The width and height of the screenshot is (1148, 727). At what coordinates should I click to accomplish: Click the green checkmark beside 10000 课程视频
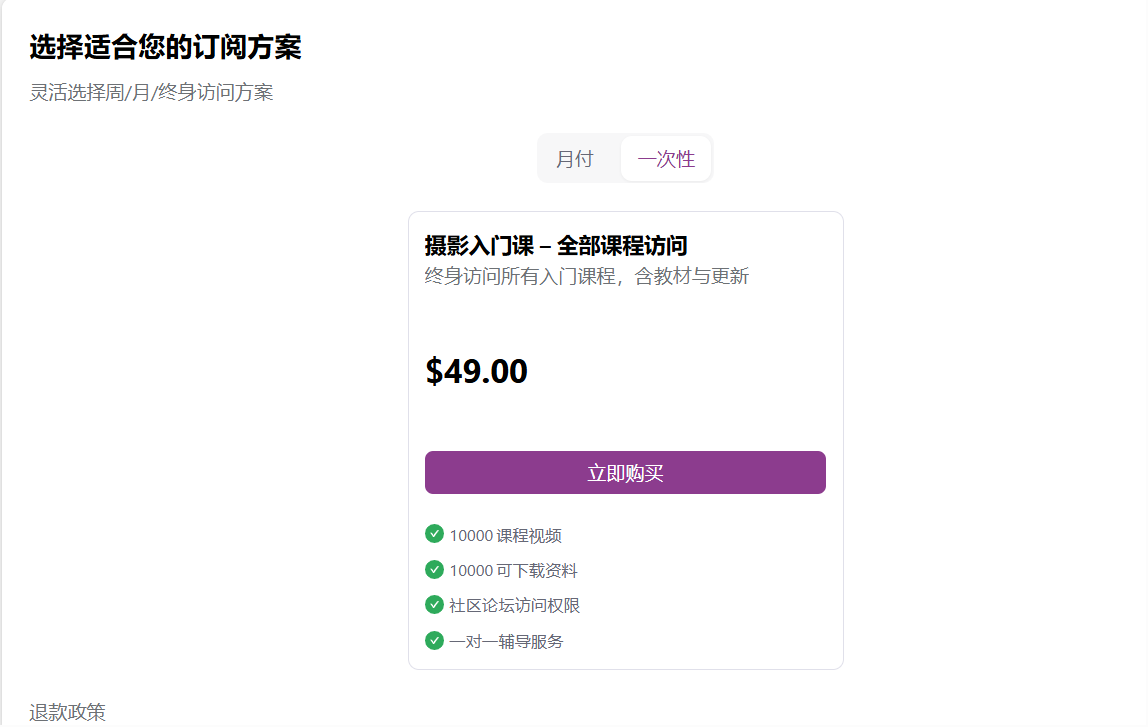point(434,534)
